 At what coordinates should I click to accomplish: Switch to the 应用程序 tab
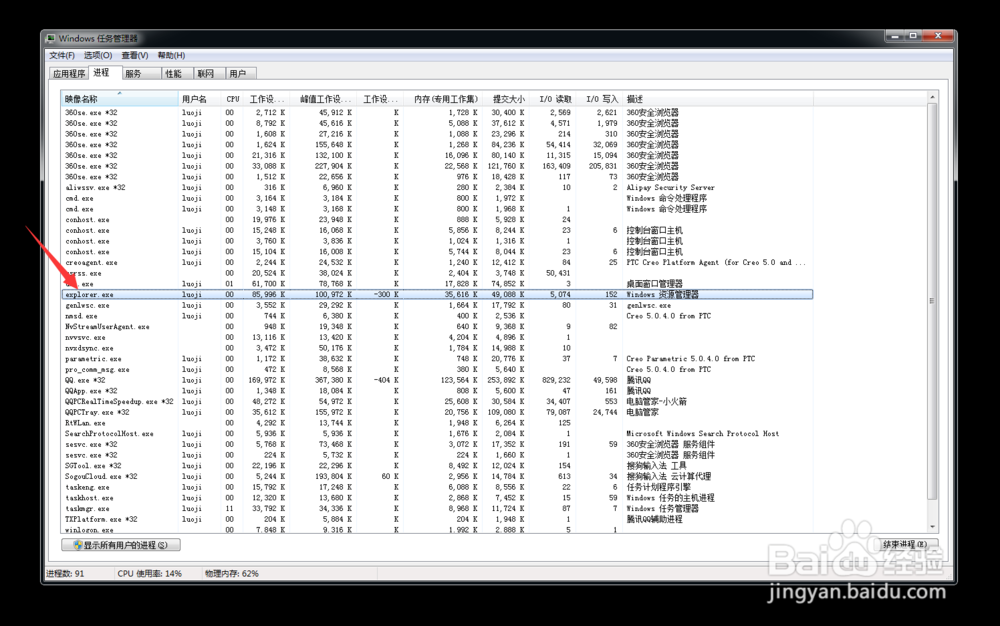70,74
